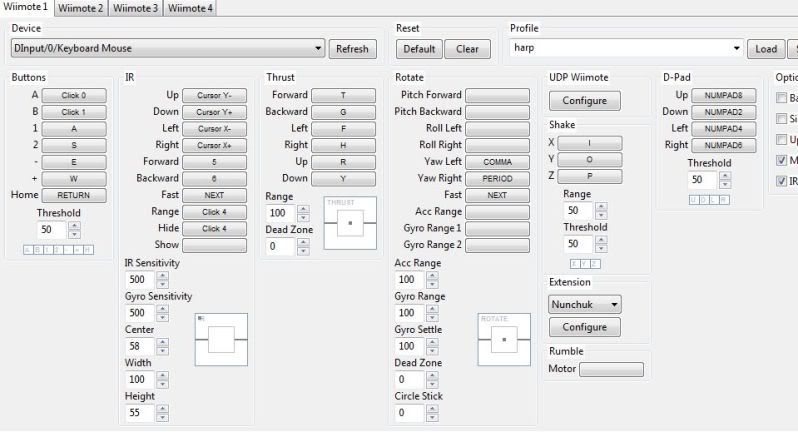Click the ROTATE preview indicator box

point(504,339)
